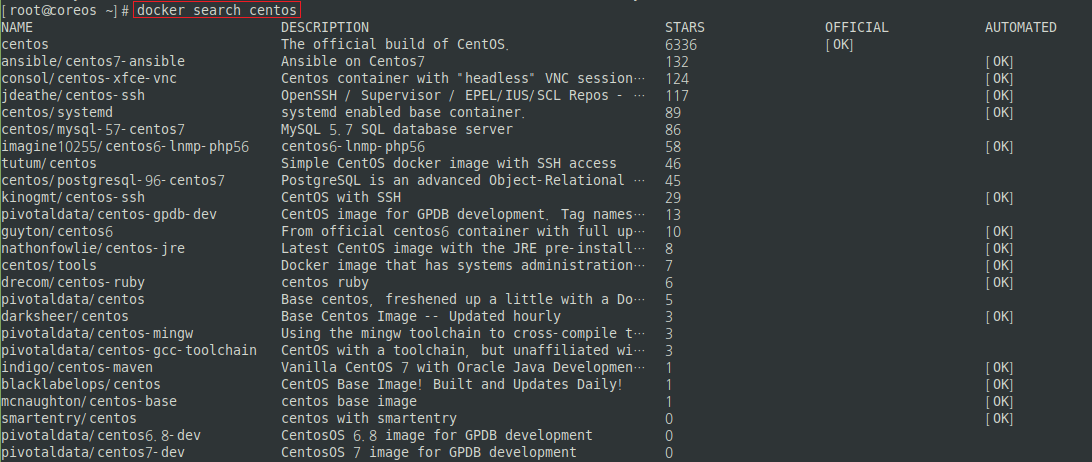Click the pivotaldata/centos7-dev entry
This screenshot has height=462, width=1092.
click(x=93, y=453)
